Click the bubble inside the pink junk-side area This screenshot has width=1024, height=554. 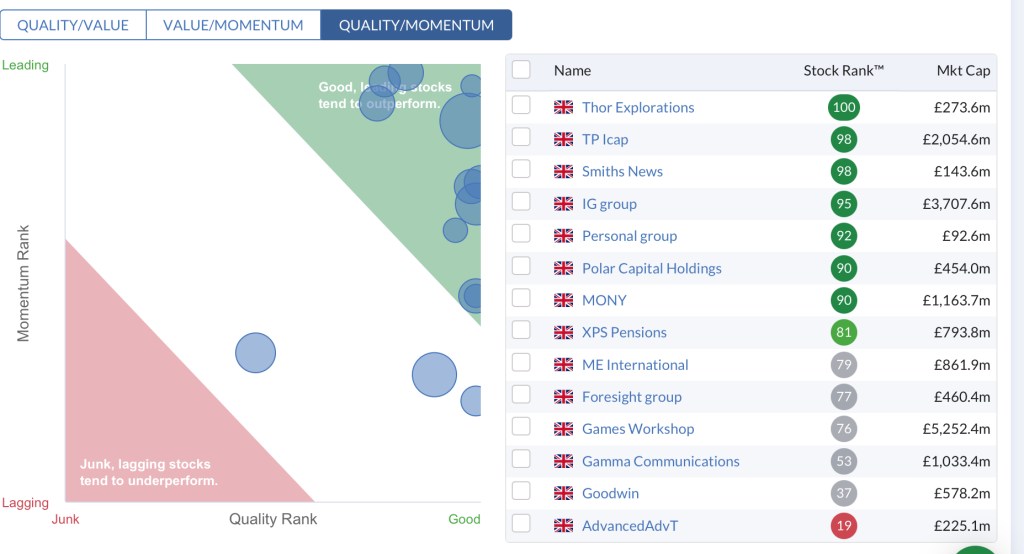click(x=255, y=352)
